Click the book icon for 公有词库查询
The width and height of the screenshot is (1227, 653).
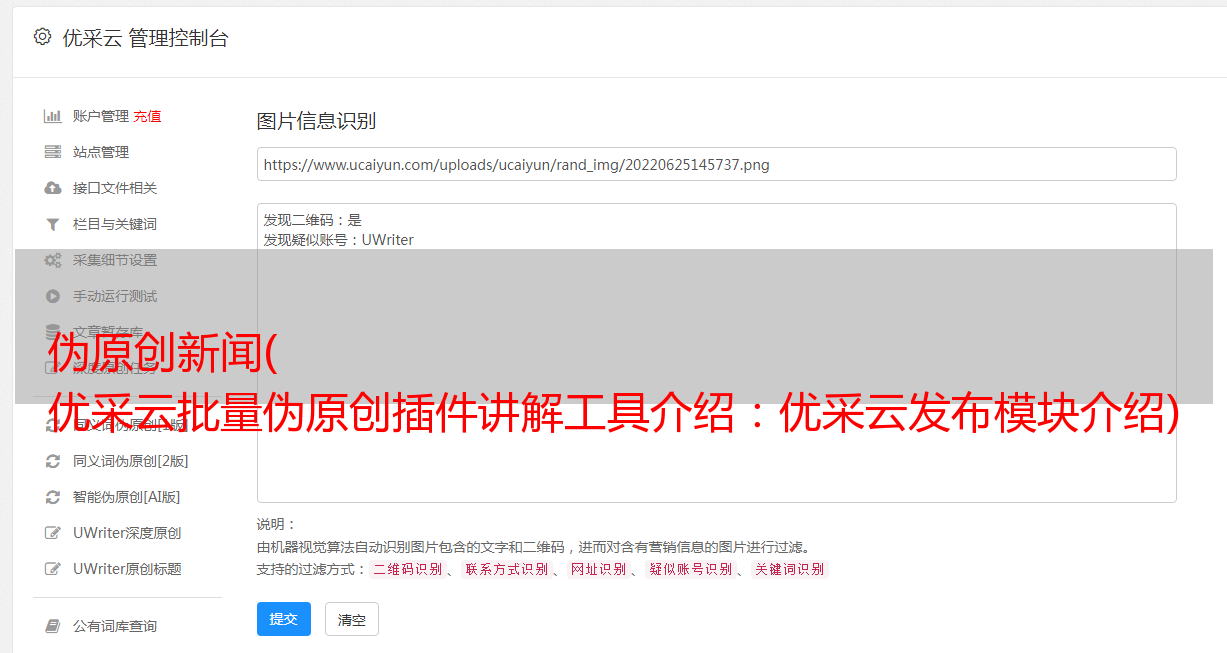pos(53,626)
